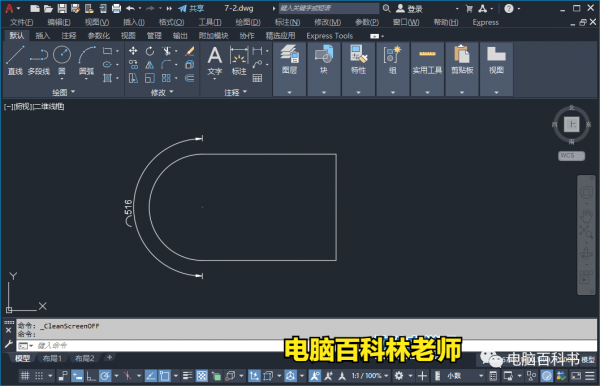Open the 小数 units dropdown
This screenshot has height=386, width=600.
click(x=465, y=376)
